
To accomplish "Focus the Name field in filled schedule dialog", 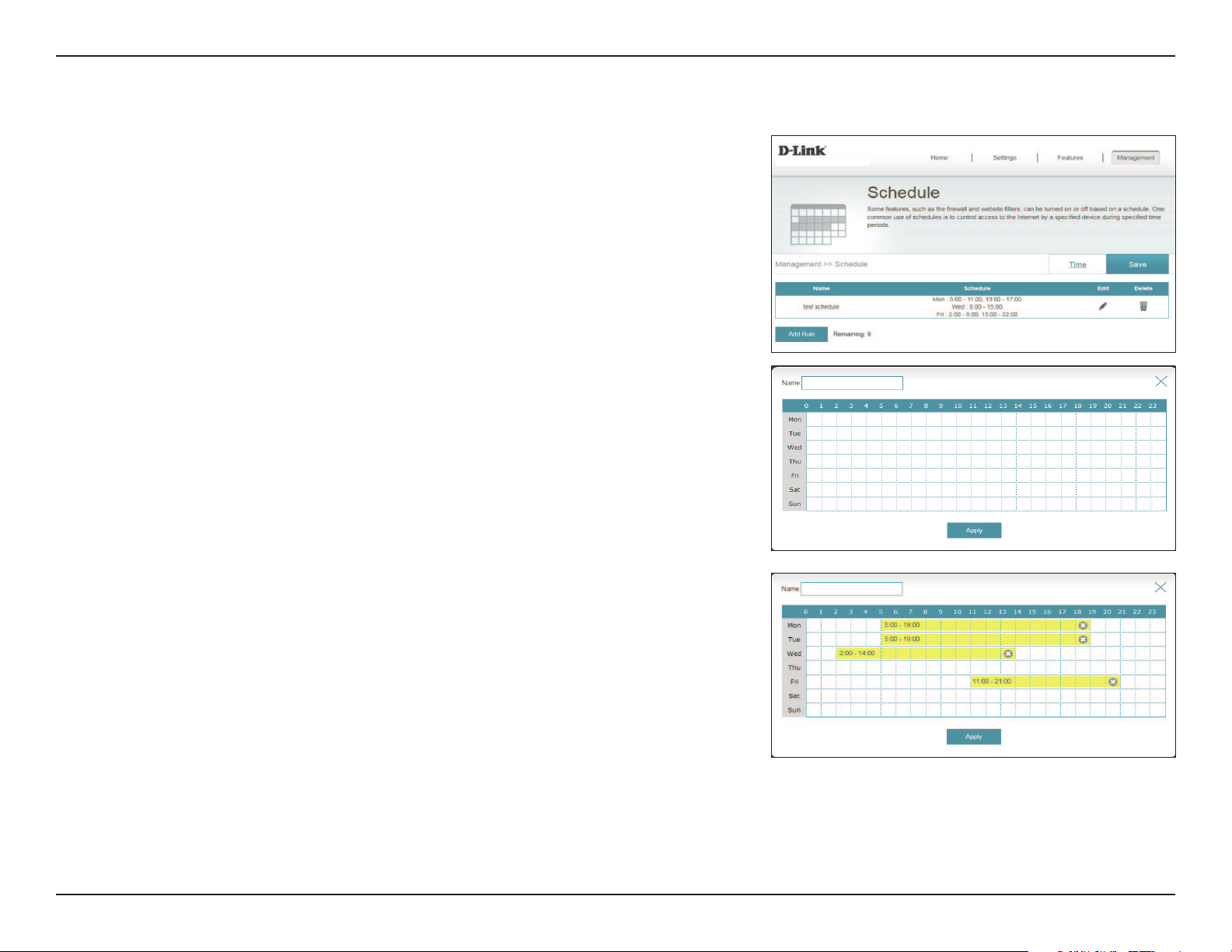I will [x=851, y=589].
